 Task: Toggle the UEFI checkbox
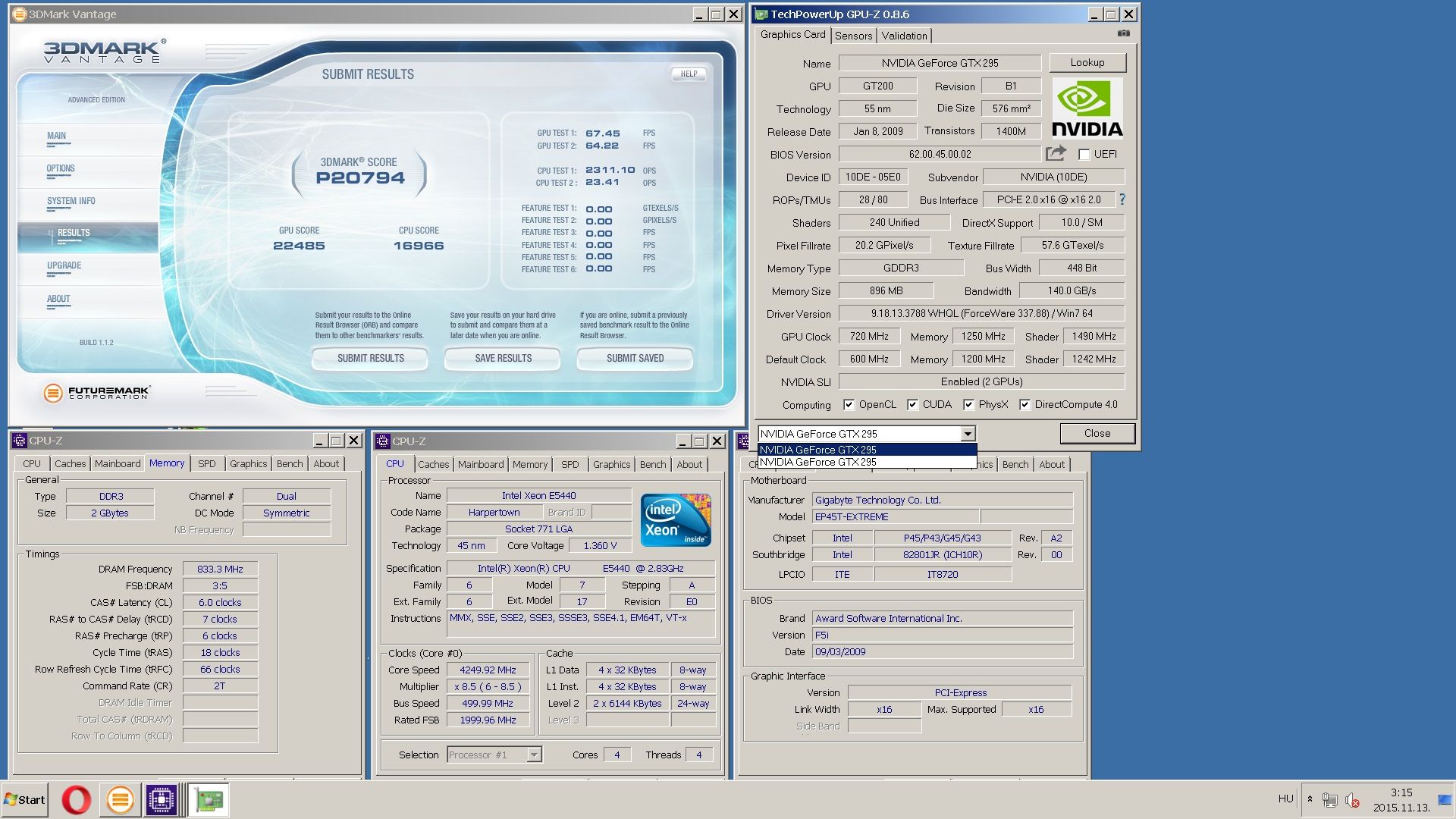click(x=1084, y=155)
